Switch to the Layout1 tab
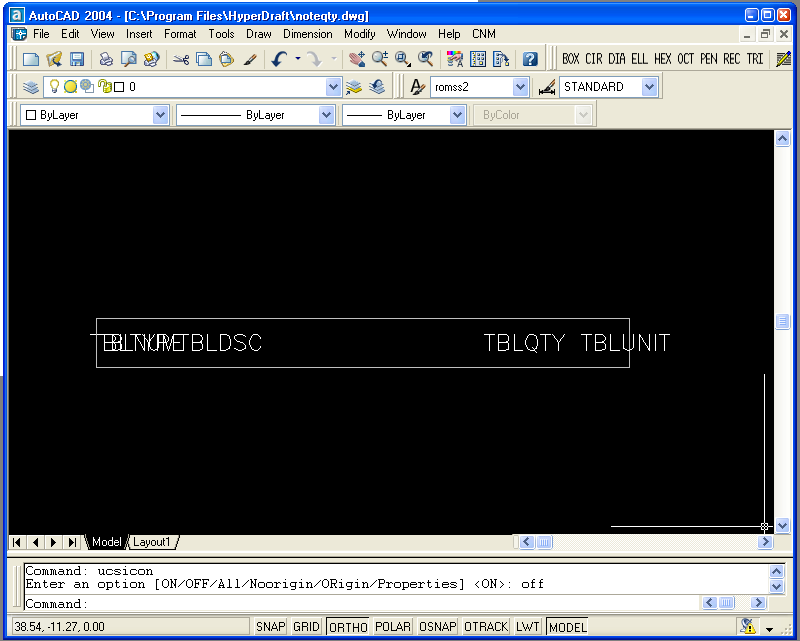The height and width of the screenshot is (641, 800). (x=152, y=542)
